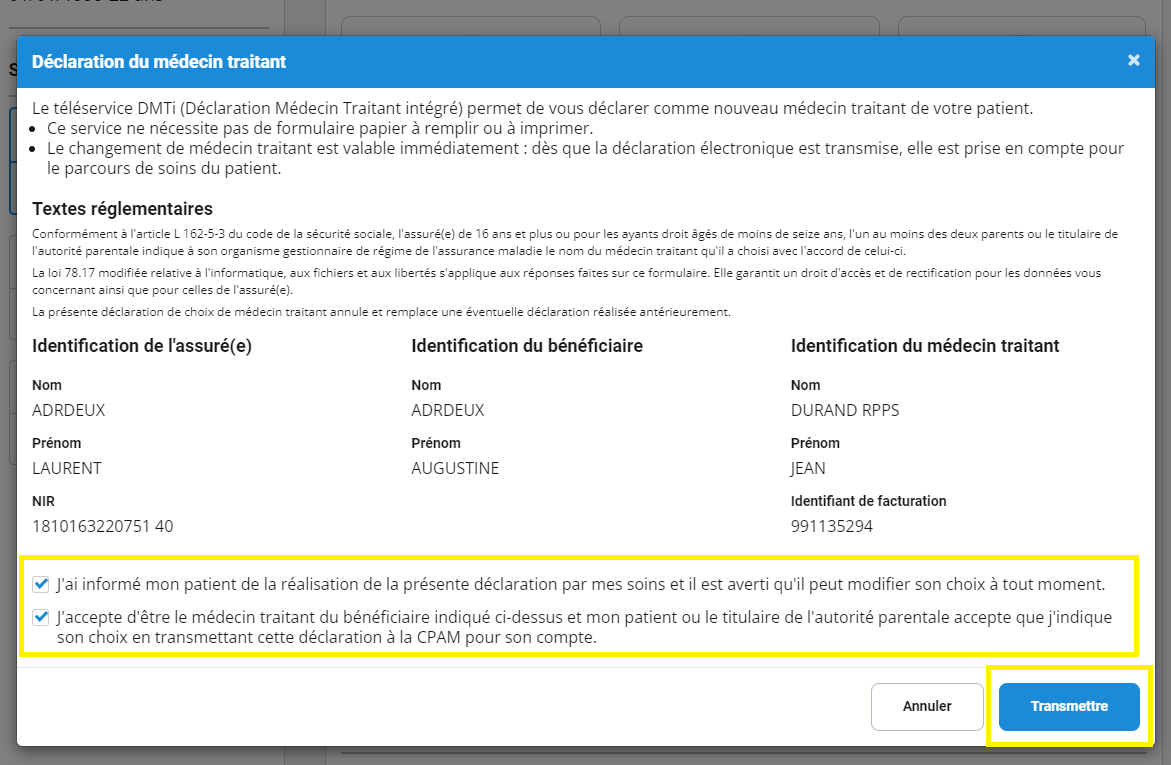
Task: Click the 'Identifiant de facturation' label
Action: coord(868,501)
